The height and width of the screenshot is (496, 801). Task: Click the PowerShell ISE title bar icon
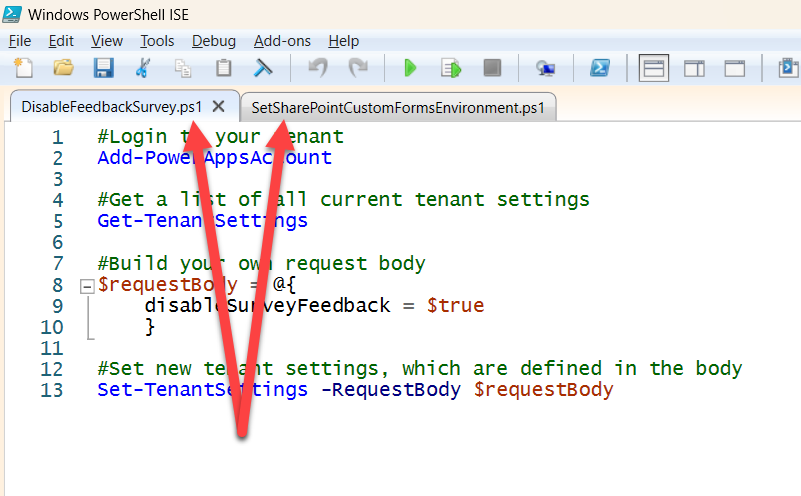pyautogui.click(x=12, y=14)
